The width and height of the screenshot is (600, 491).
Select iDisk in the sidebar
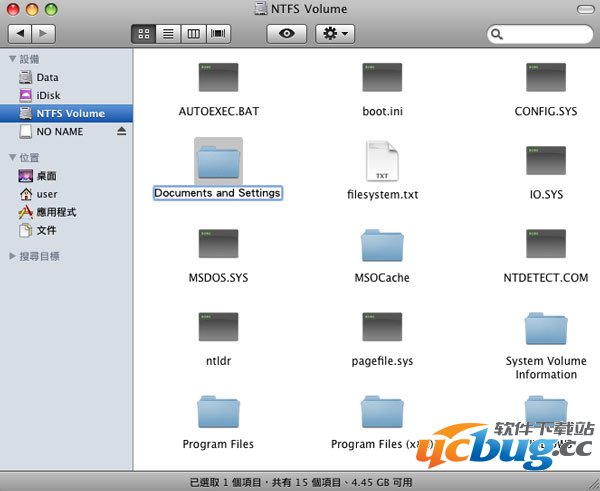click(48, 95)
